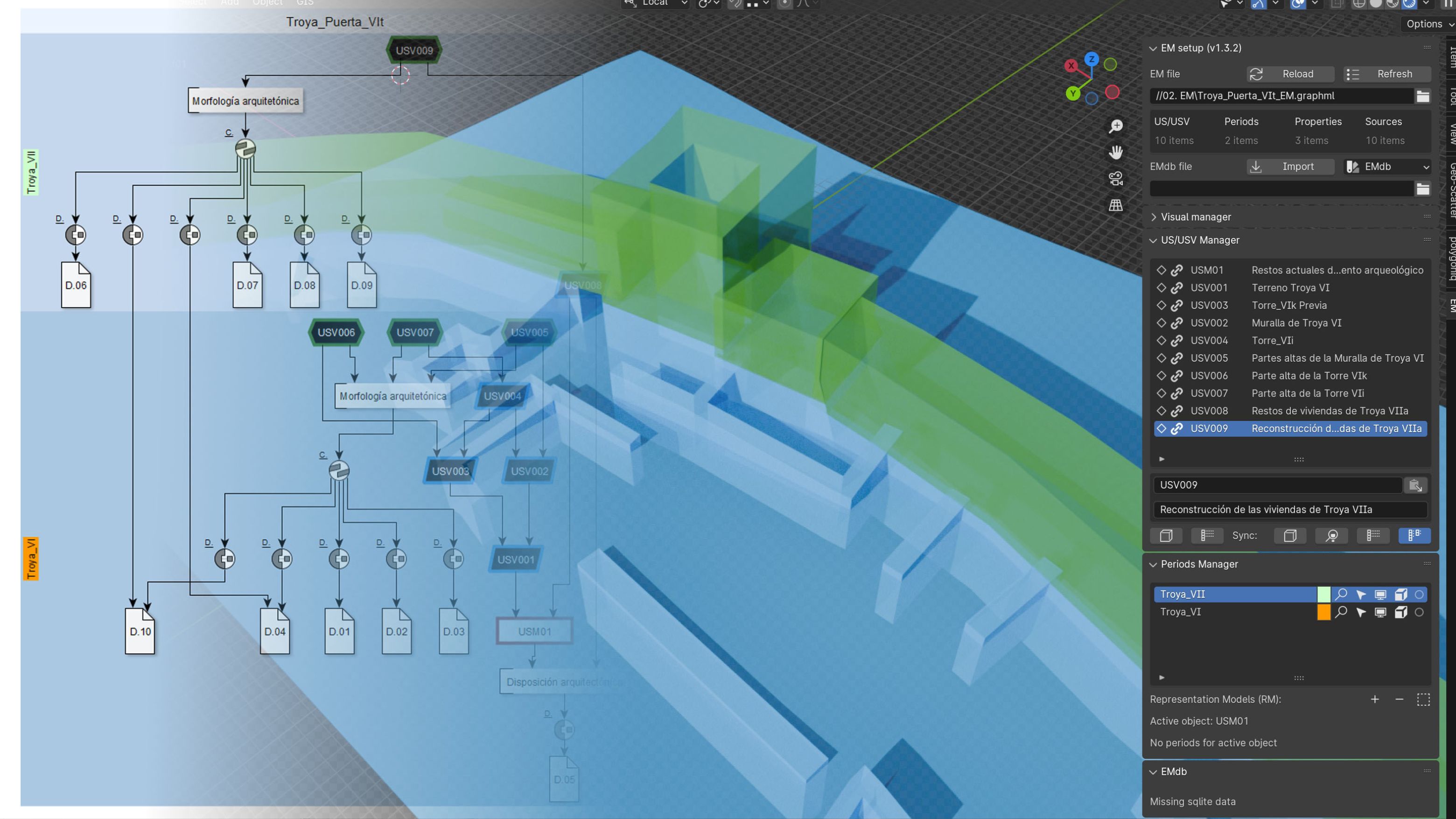This screenshot has width=1456, height=819.
Task: Click link icon next to USV005
Action: click(1177, 358)
